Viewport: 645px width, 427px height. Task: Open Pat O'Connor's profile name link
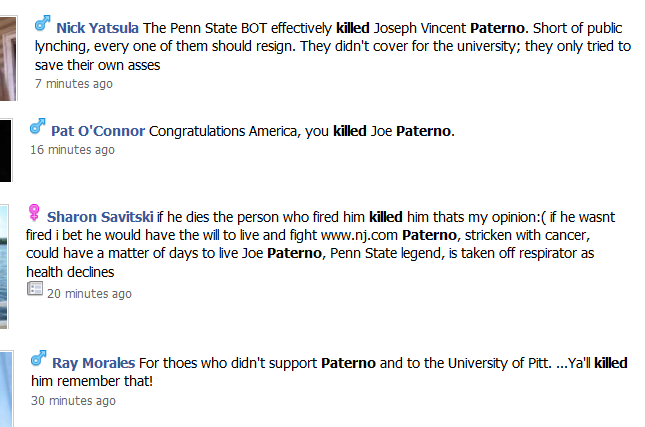click(98, 131)
